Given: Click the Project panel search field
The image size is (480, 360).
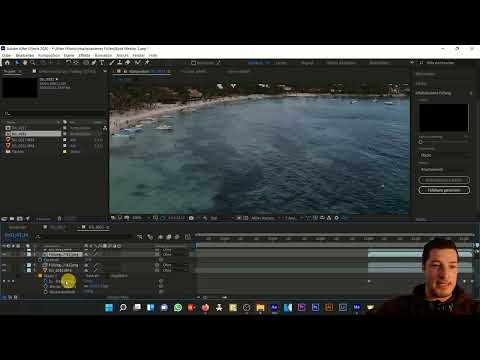Looking at the screenshot, I should point(54,114).
